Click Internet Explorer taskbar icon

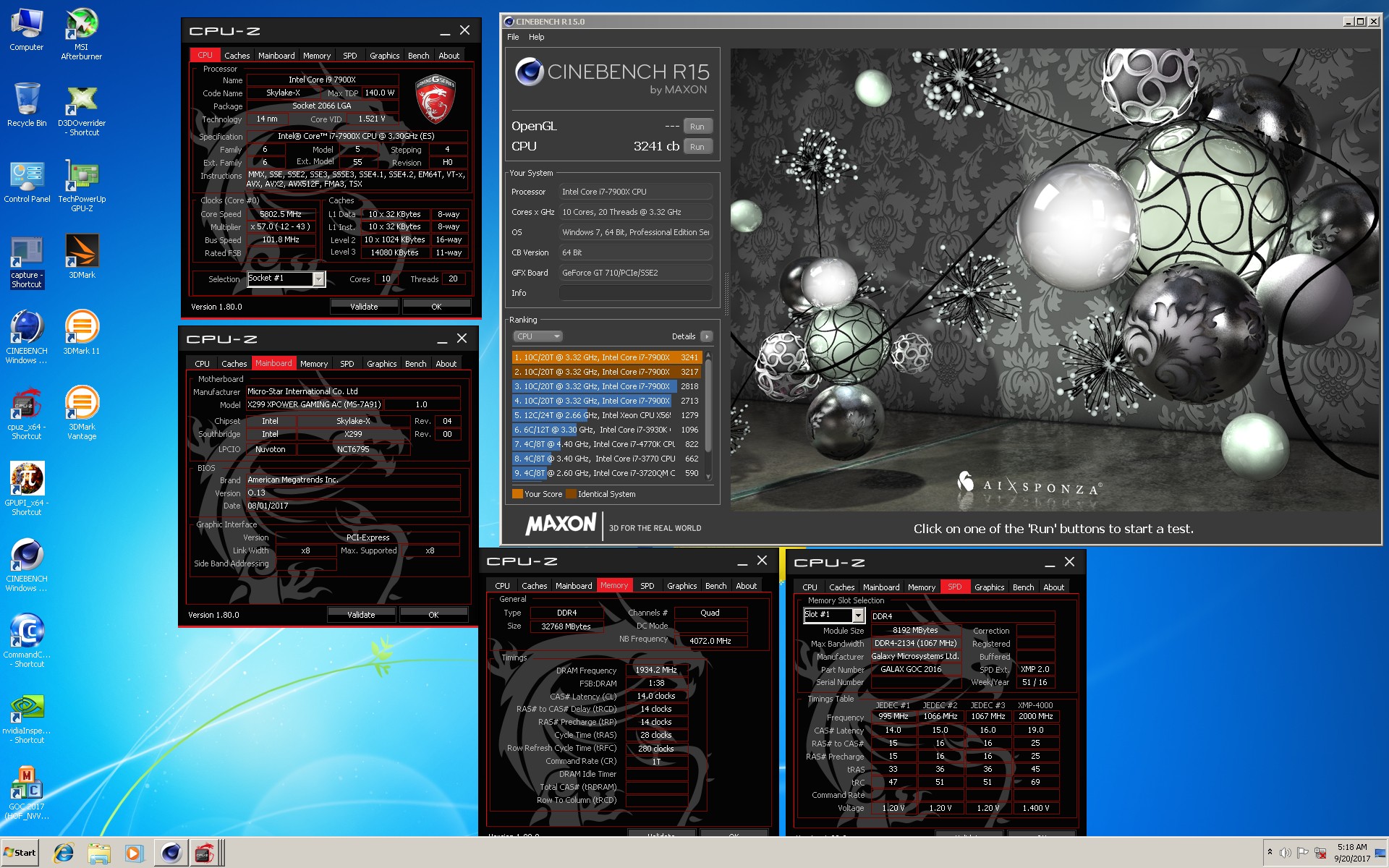[64, 853]
